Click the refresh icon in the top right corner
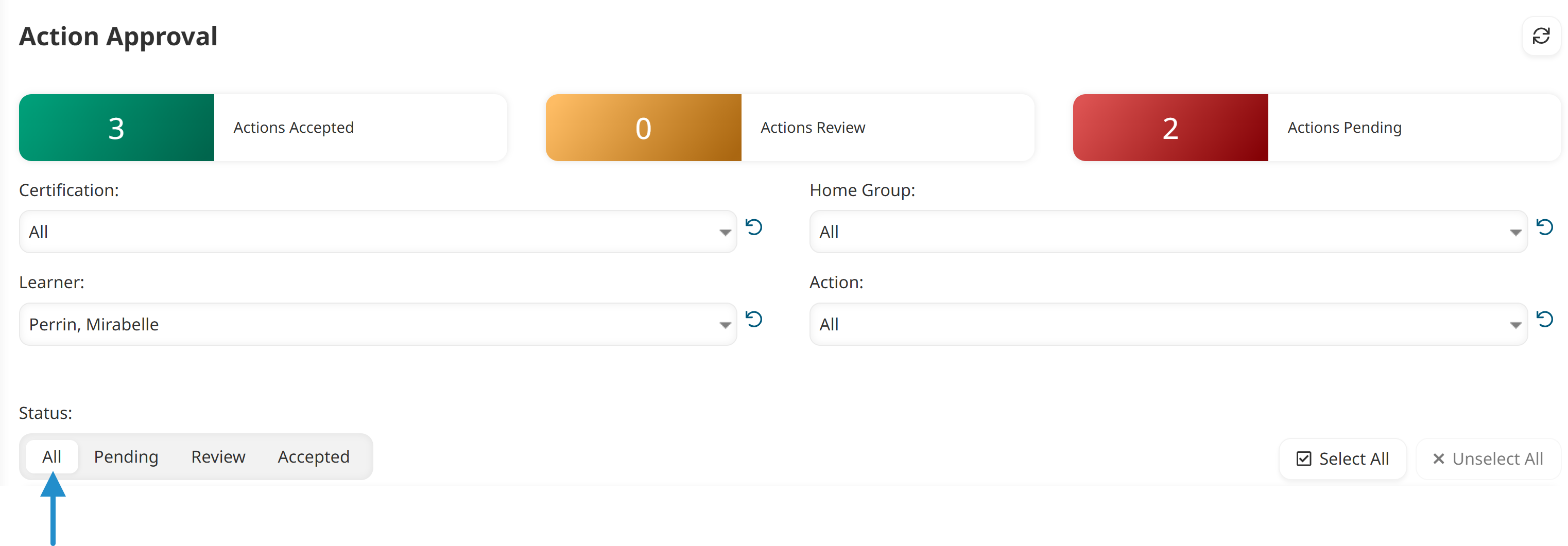Image resolution: width=1568 pixels, height=546 pixels. (x=1541, y=37)
